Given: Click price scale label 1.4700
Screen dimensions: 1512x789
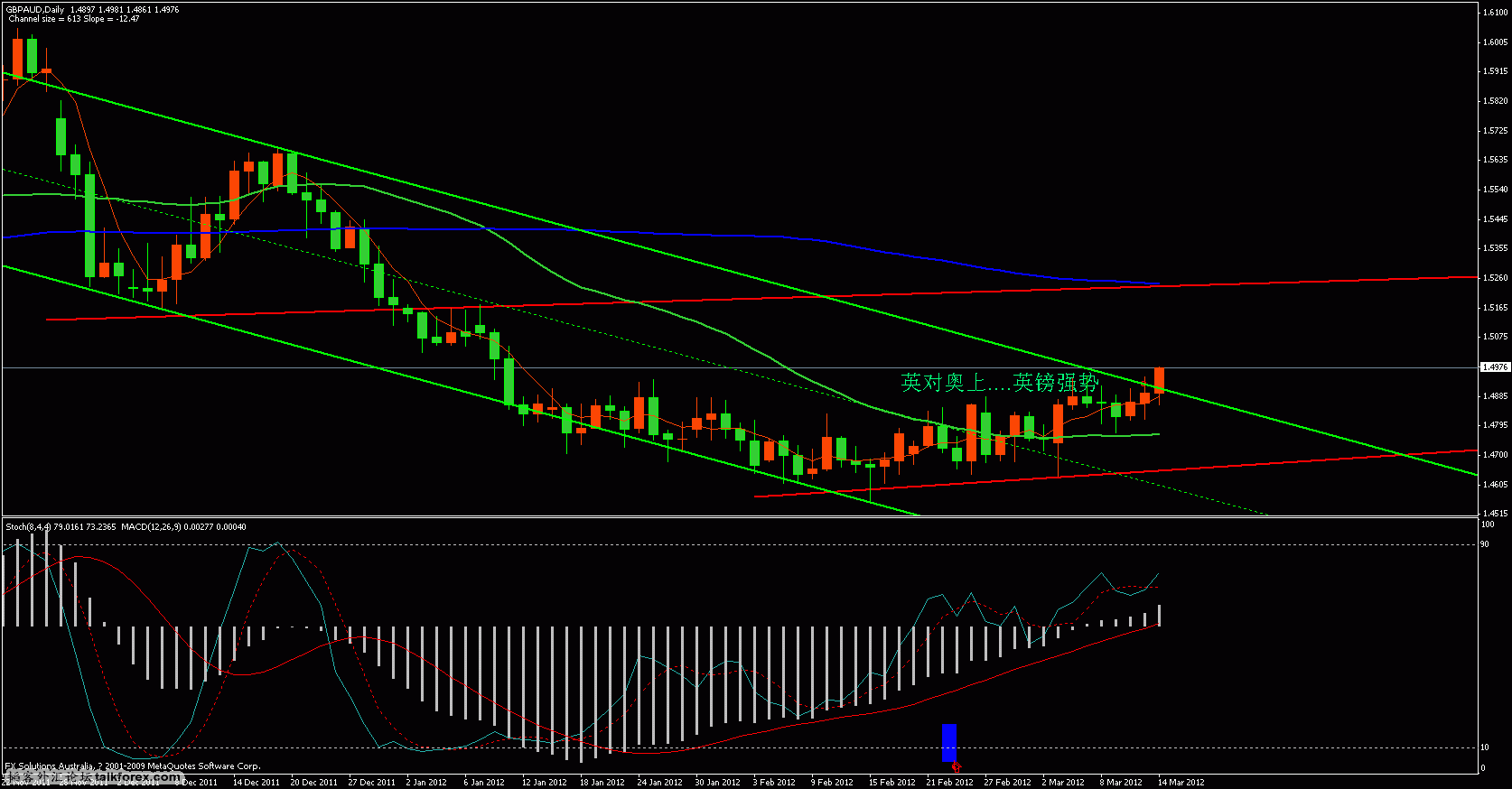Looking at the screenshot, I should pos(1496,454).
